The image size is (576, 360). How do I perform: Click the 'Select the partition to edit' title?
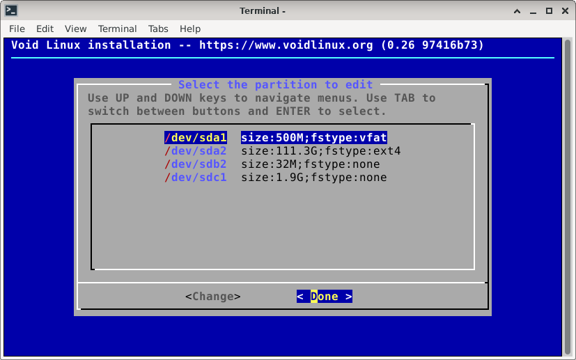pyautogui.click(x=276, y=85)
